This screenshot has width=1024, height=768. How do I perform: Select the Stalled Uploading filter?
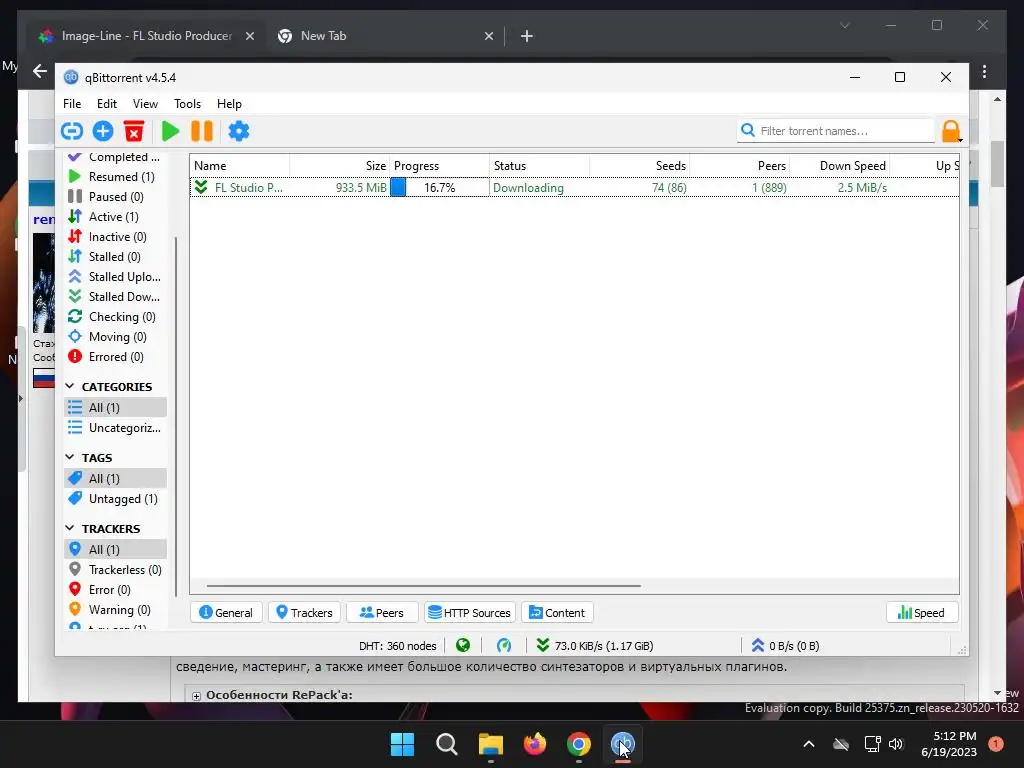[116, 277]
